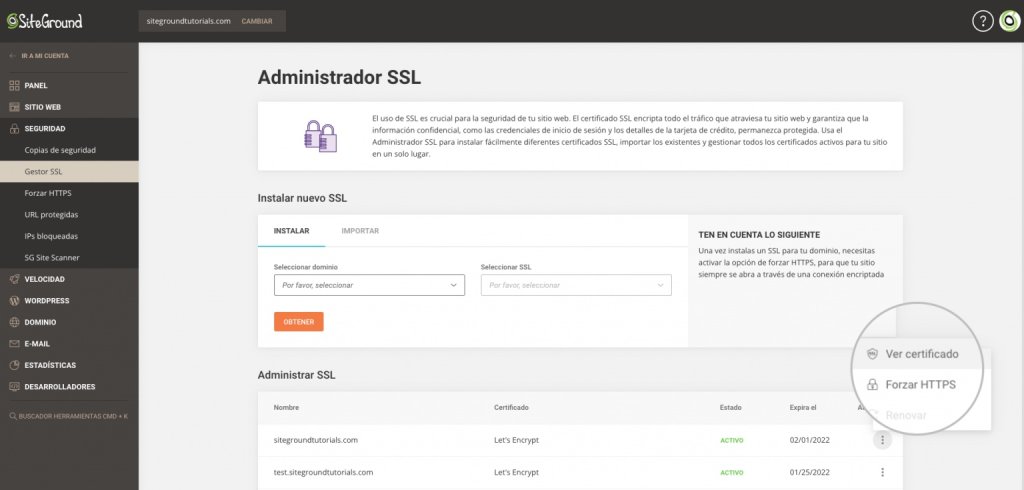Image resolution: width=1024 pixels, height=490 pixels.
Task: Click the back arrow beside Ir a mi cuenta
Action: (13, 56)
